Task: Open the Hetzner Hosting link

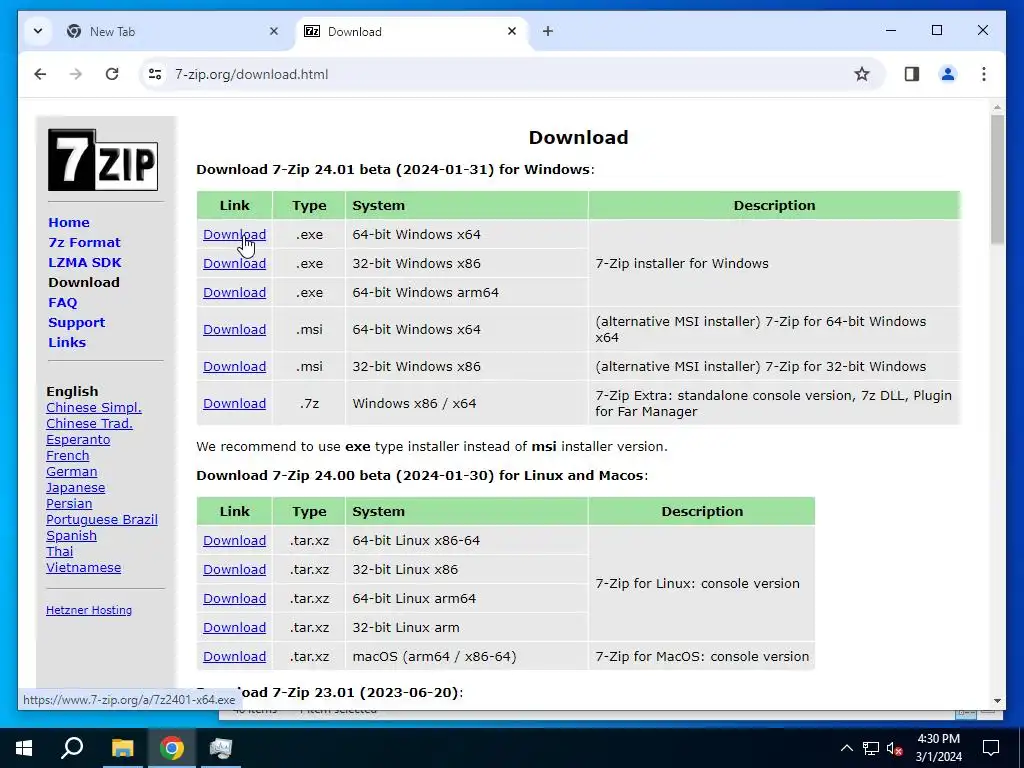Action: point(89,610)
